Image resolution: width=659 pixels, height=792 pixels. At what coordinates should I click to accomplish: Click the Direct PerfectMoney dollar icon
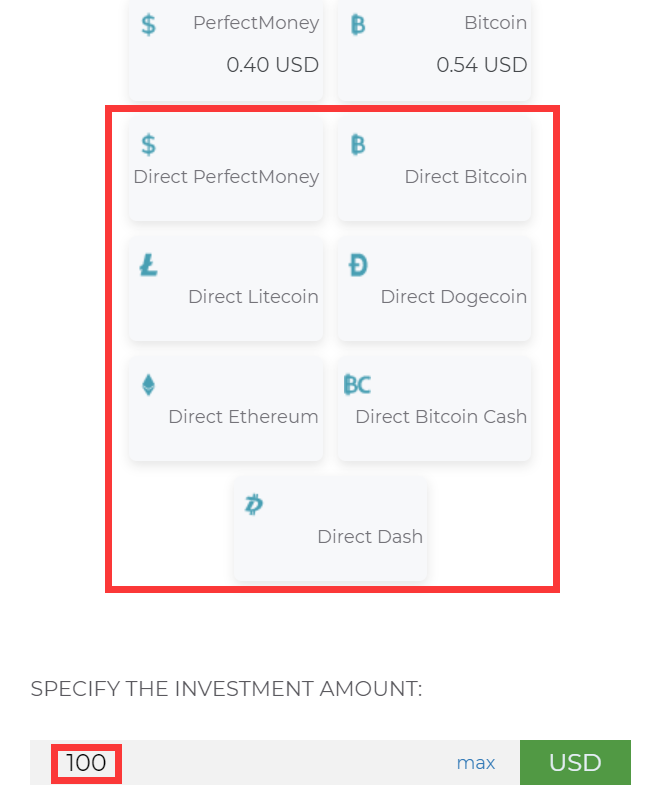point(148,144)
